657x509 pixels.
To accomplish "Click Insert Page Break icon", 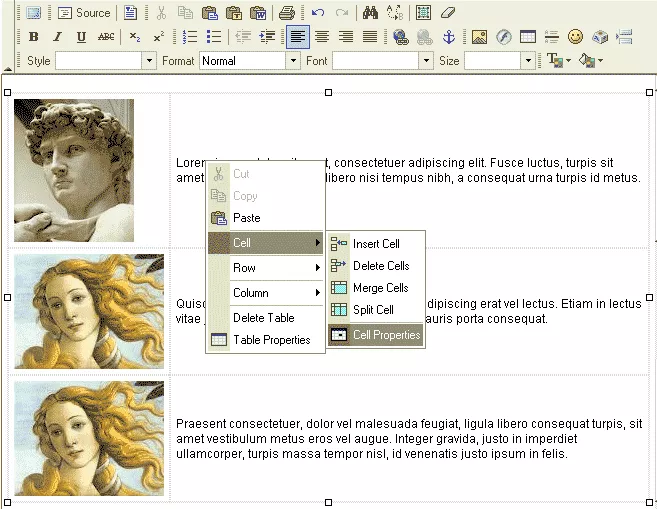I will pos(624,37).
